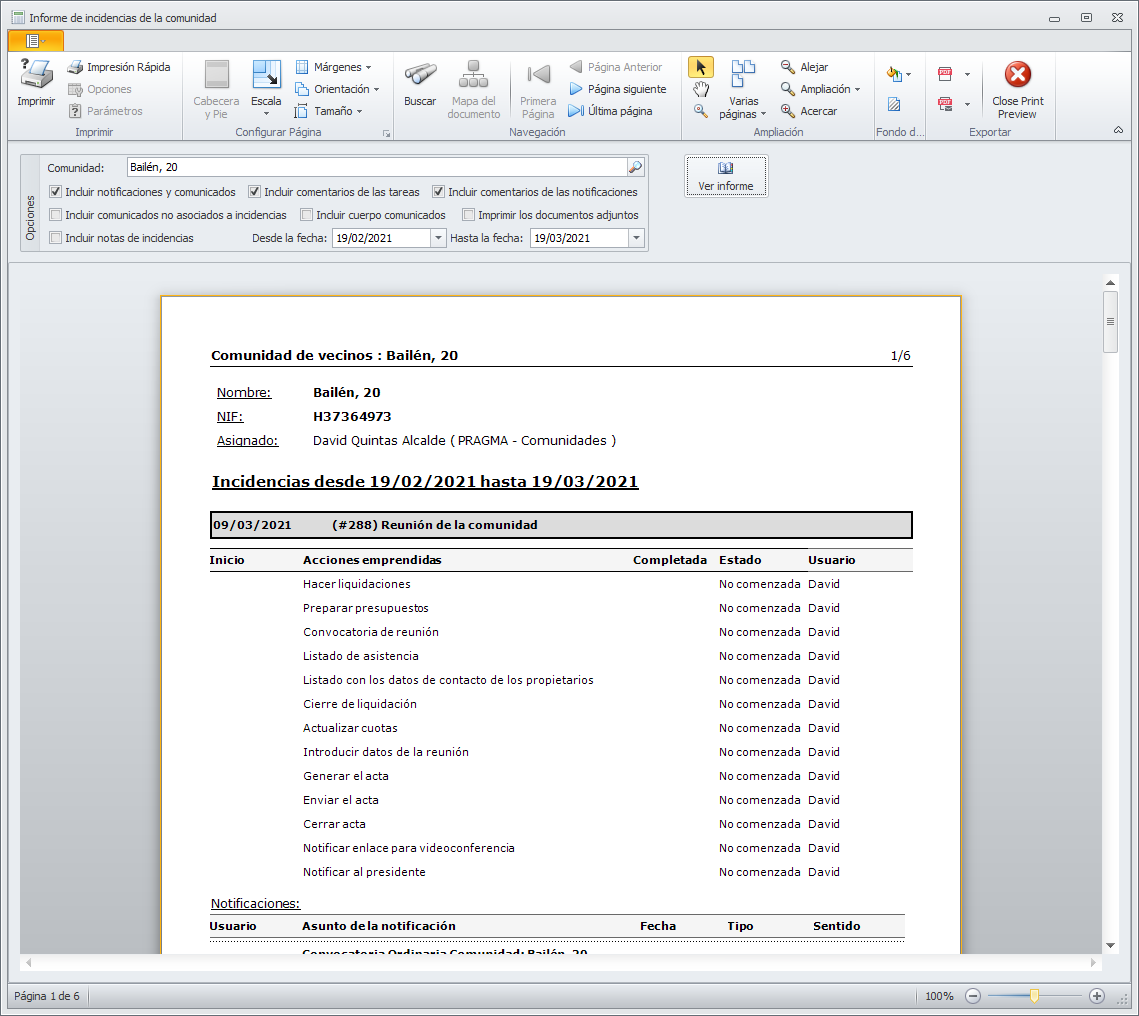Click the watermark icon in Fondo group
Viewport: 1139px width, 1016px height.
pos(894,105)
